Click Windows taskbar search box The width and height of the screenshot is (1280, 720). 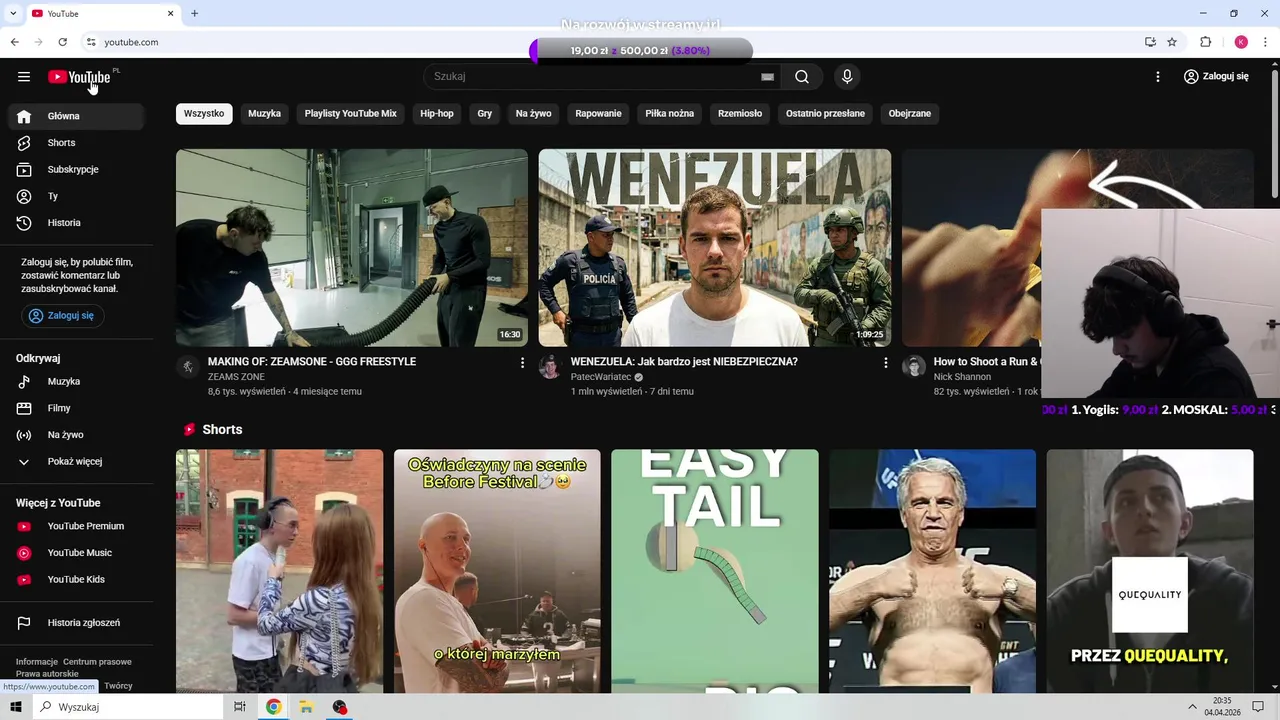pyautogui.click(x=128, y=707)
